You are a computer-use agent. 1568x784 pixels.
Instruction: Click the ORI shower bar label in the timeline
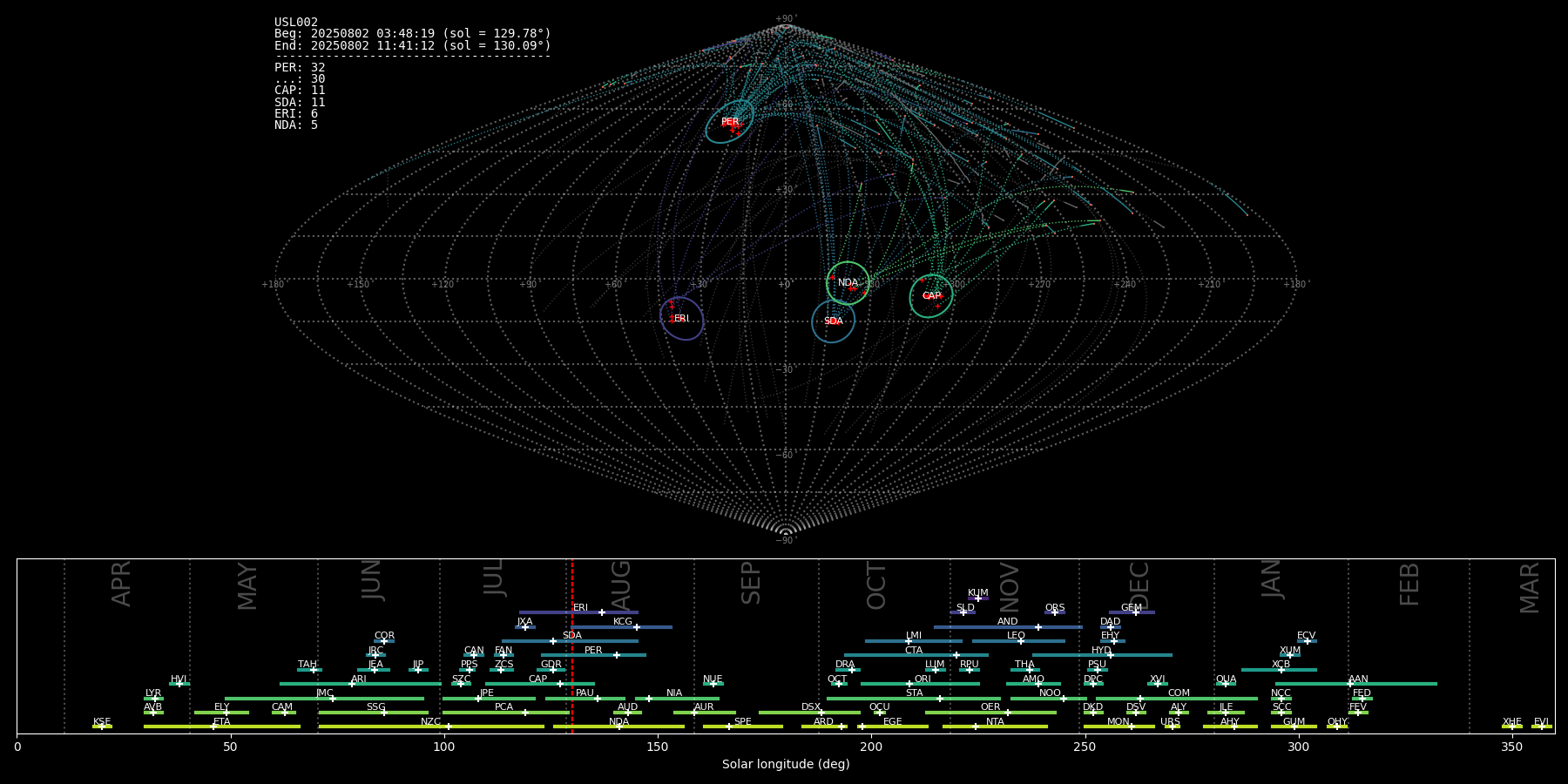click(923, 679)
